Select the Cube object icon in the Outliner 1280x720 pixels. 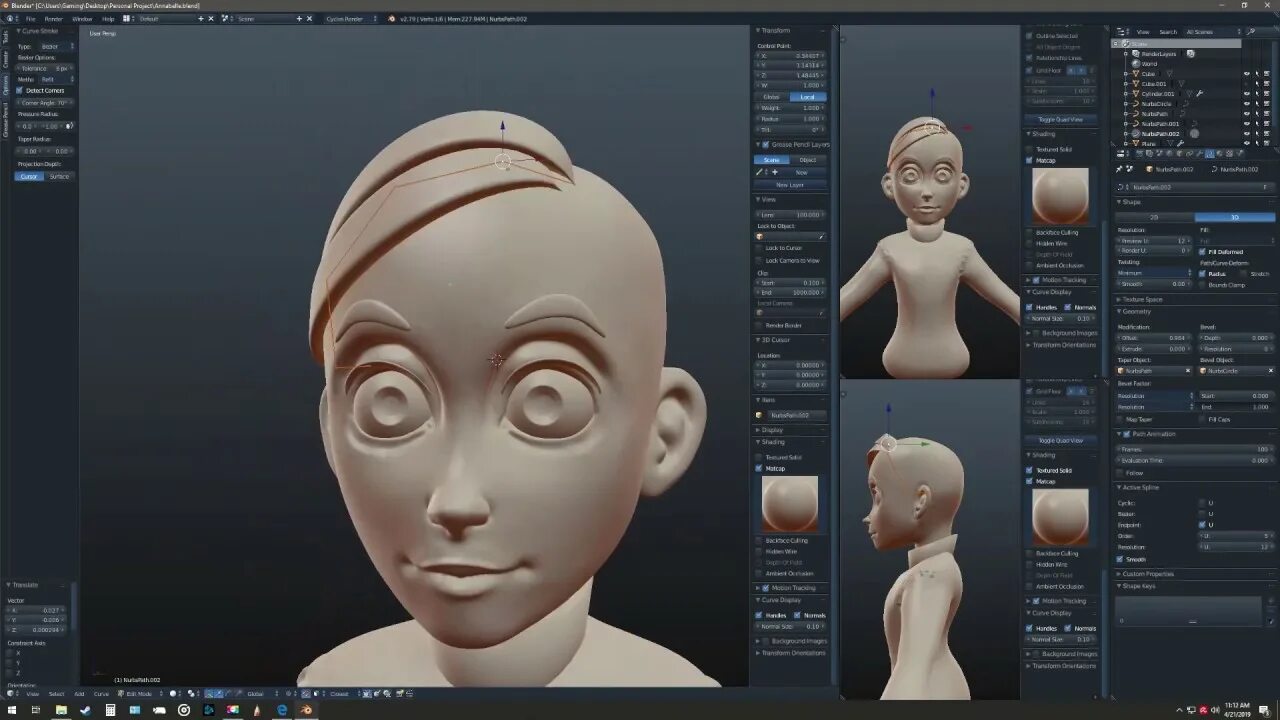(x=1137, y=74)
